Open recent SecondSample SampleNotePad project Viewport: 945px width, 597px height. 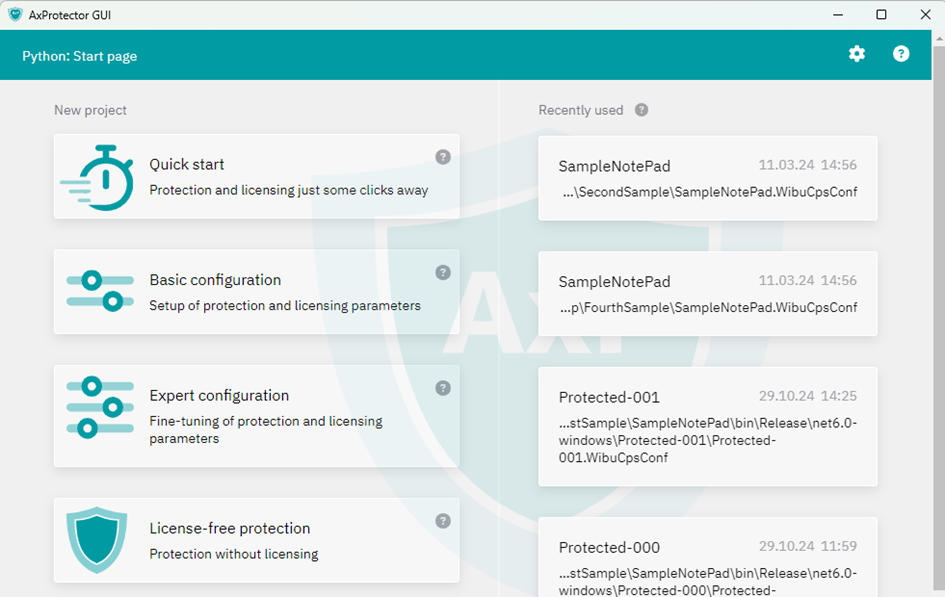[x=707, y=178]
